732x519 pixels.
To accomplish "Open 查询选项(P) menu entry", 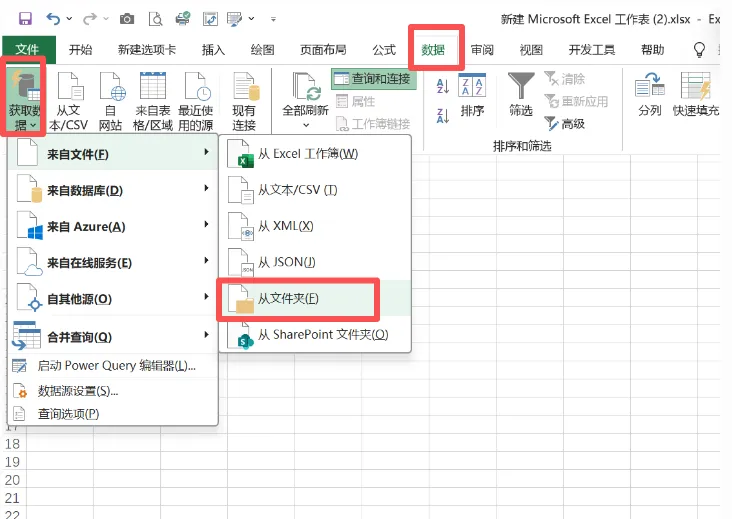I will tap(113, 414).
